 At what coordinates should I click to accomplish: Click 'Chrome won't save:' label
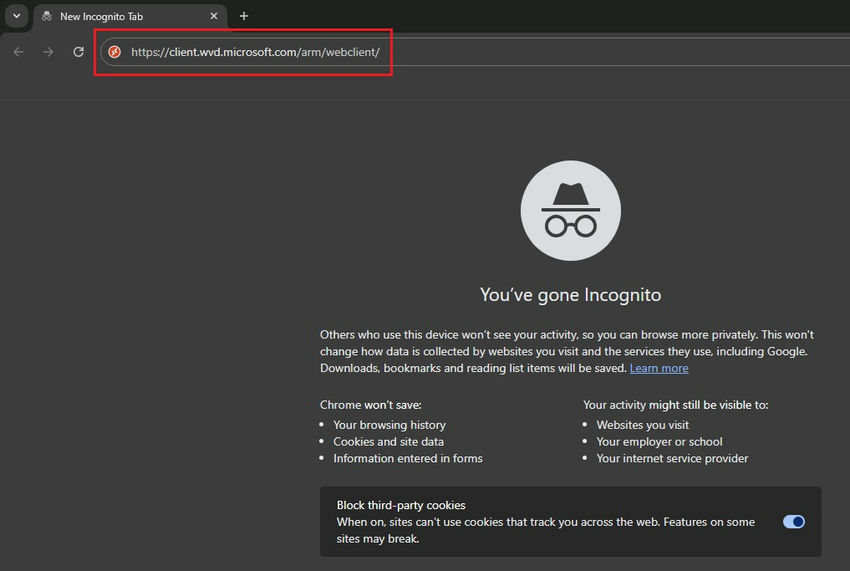371,405
